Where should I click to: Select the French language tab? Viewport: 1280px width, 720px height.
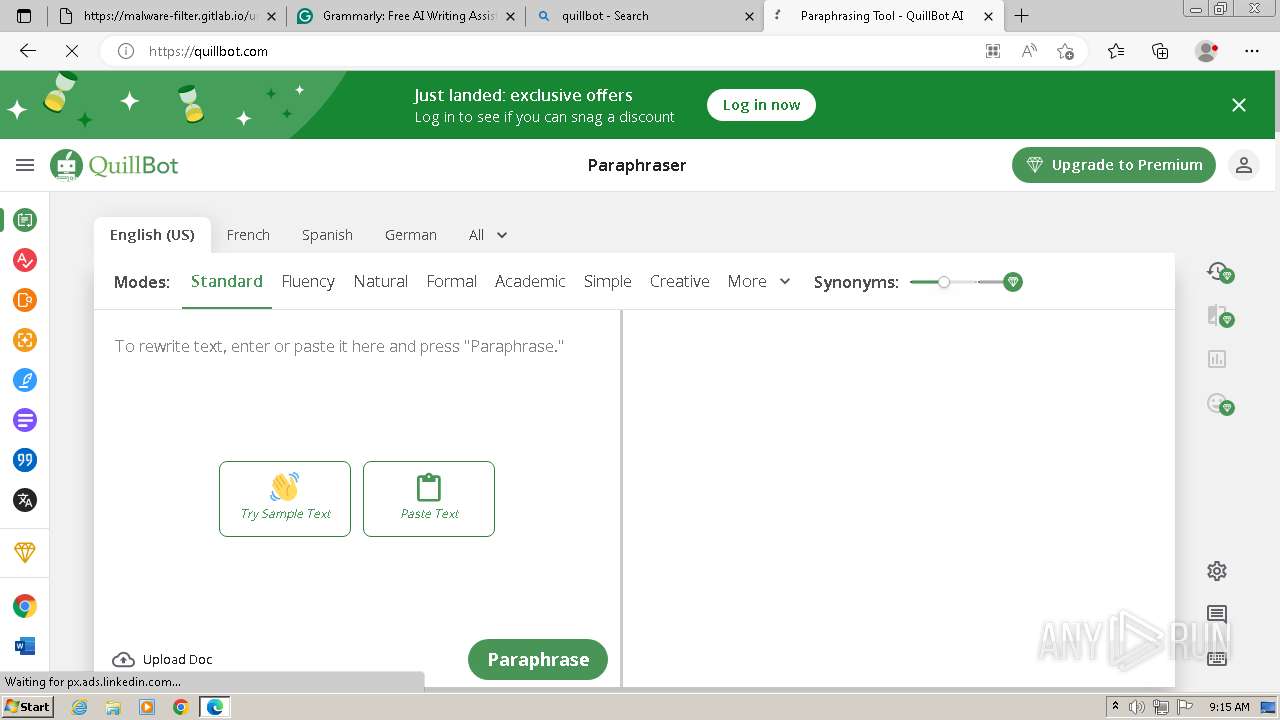click(248, 235)
